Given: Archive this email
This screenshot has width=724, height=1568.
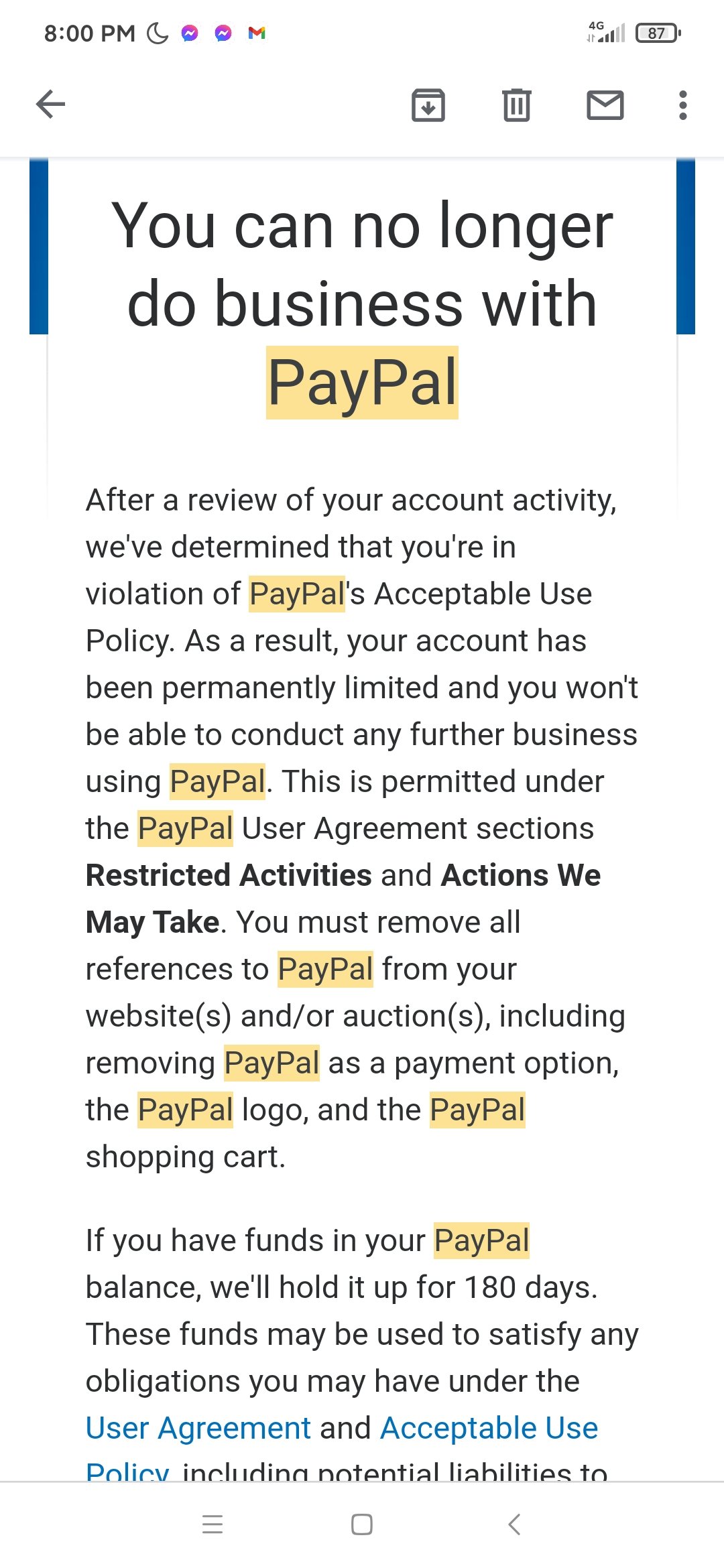Looking at the screenshot, I should (428, 105).
